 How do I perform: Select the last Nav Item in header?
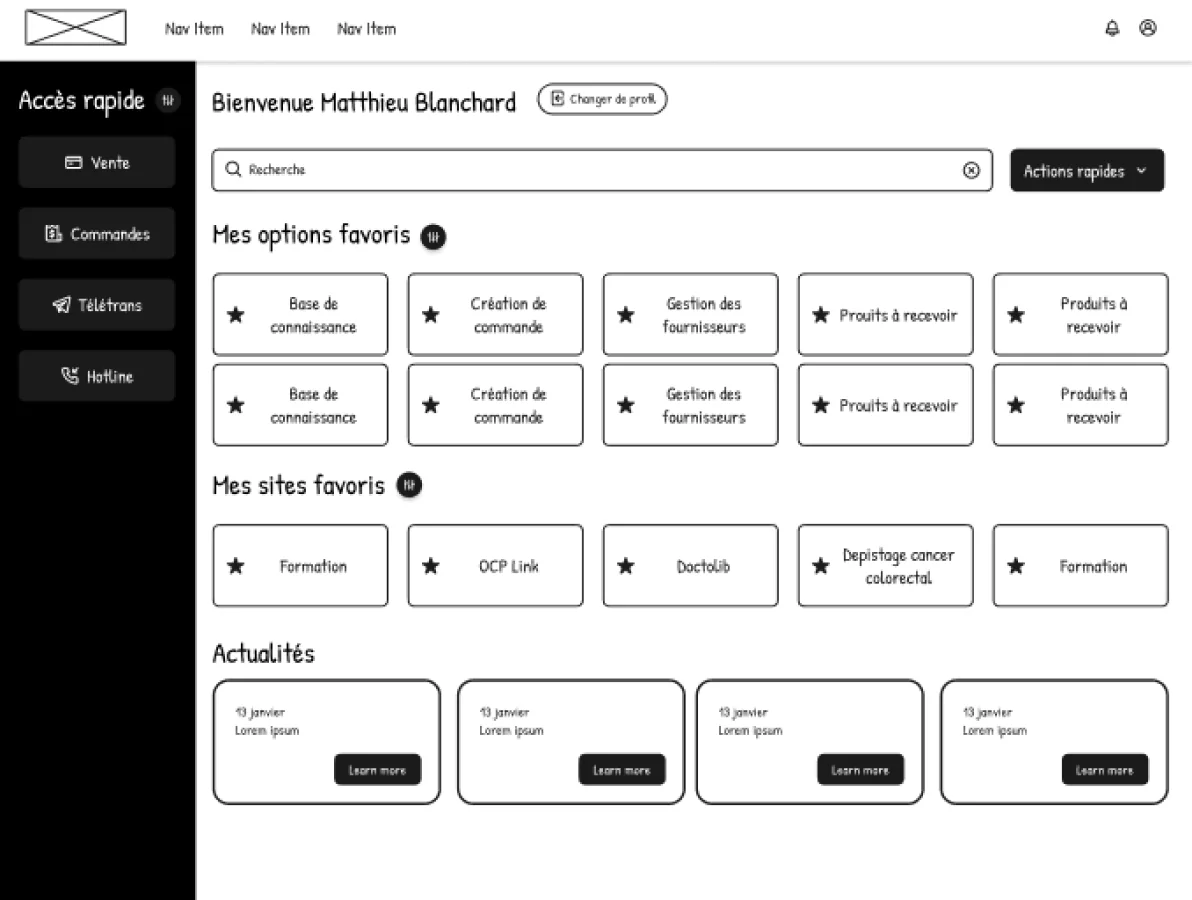pyautogui.click(x=366, y=29)
